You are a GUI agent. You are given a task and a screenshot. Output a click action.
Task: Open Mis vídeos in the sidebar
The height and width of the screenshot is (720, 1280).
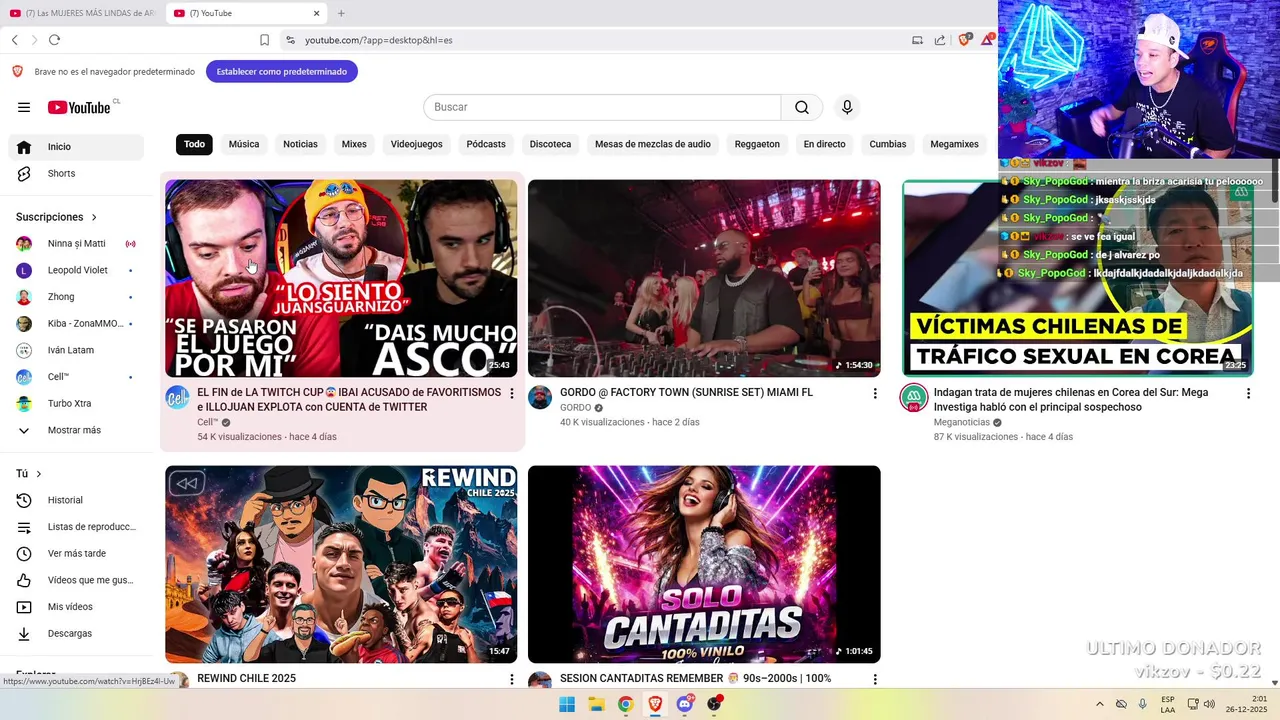(76, 607)
